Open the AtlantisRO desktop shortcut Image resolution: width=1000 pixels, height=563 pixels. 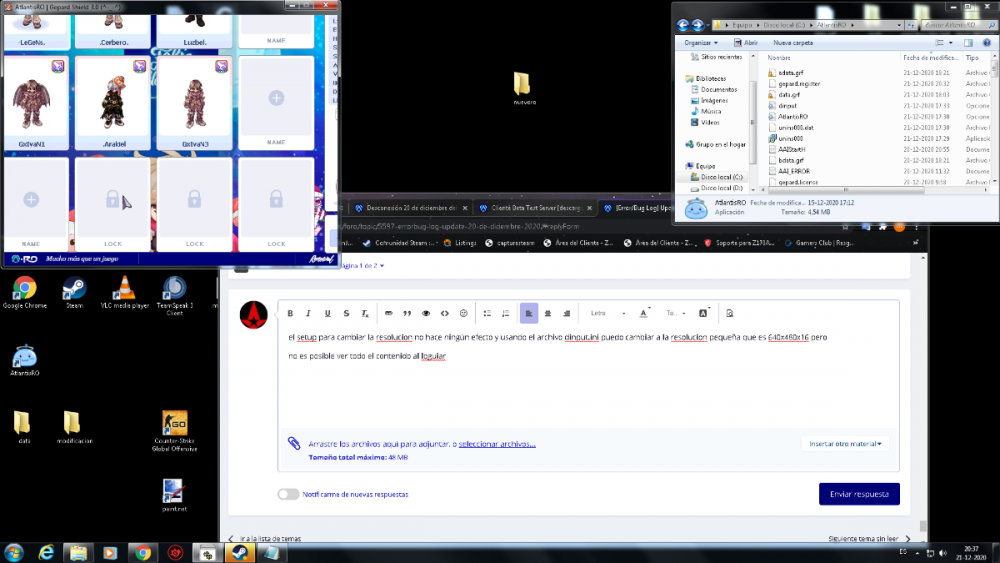point(24,360)
